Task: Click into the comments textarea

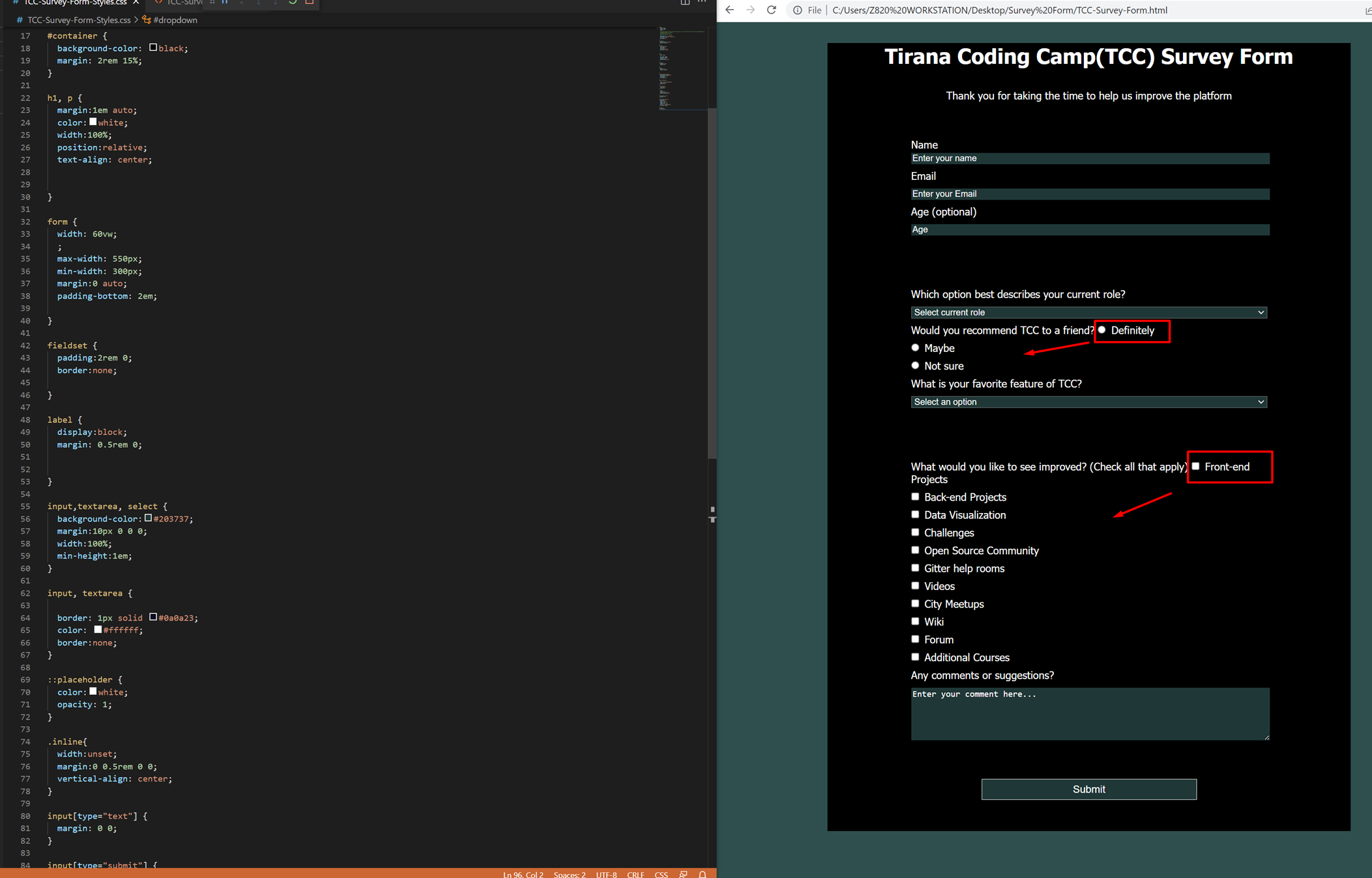Action: click(1090, 714)
